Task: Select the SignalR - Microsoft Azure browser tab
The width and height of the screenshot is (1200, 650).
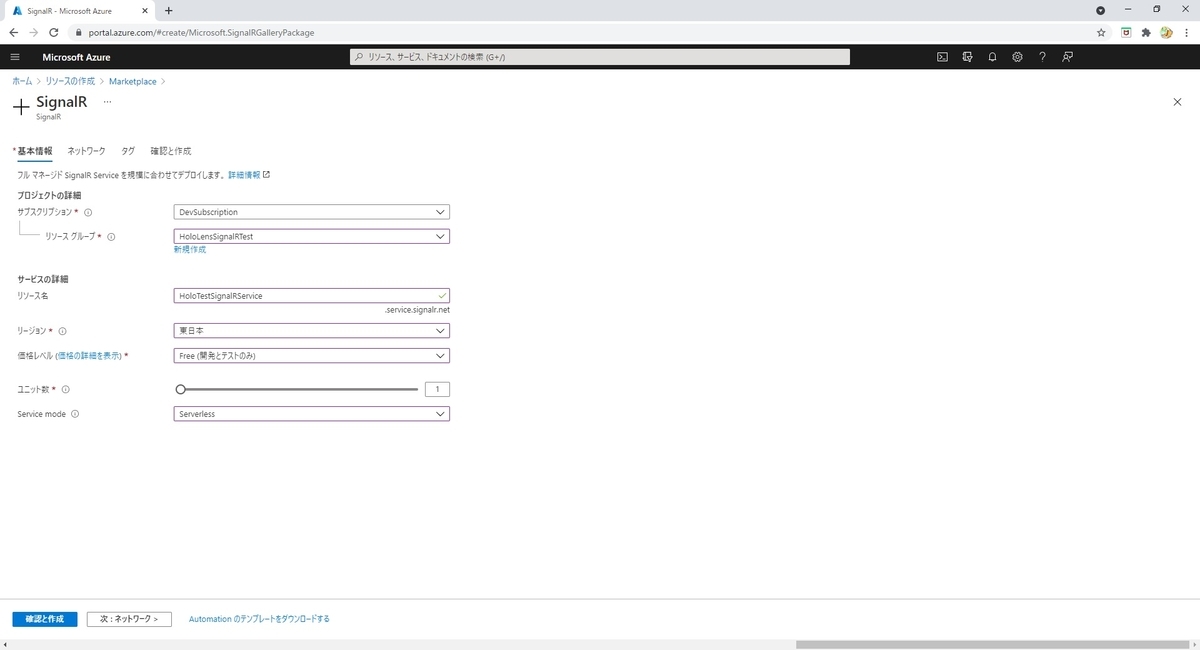Action: pyautogui.click(x=78, y=10)
